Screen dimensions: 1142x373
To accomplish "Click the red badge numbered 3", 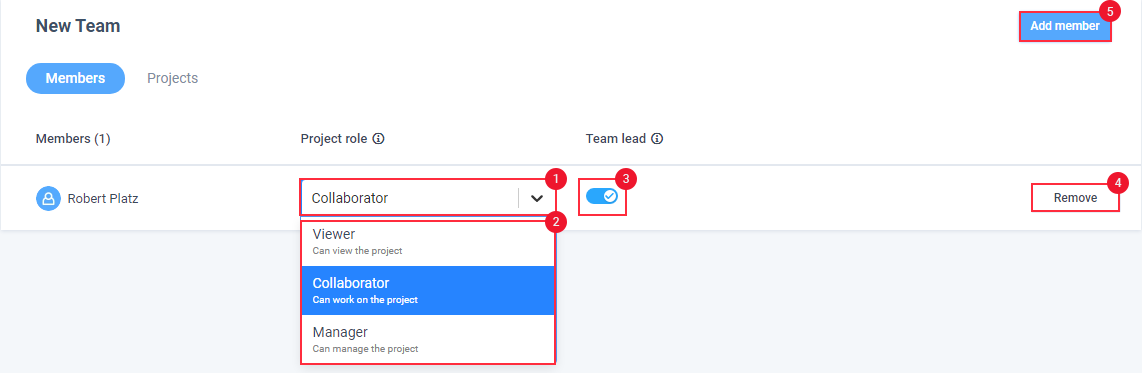I will (626, 179).
